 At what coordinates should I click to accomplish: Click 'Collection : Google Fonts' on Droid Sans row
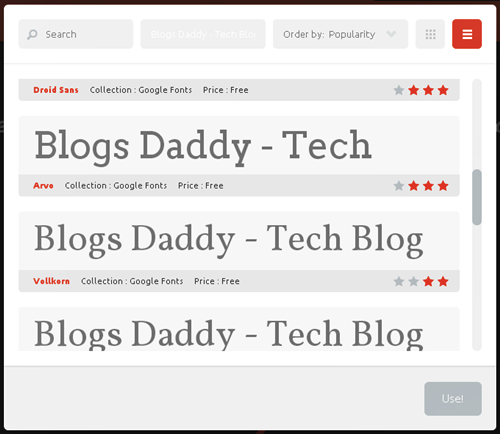tap(141, 90)
